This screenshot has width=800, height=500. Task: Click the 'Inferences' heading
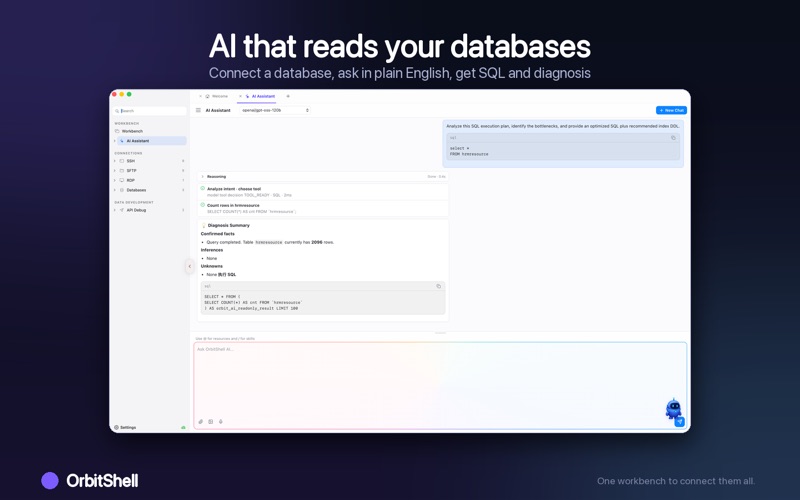(x=212, y=250)
